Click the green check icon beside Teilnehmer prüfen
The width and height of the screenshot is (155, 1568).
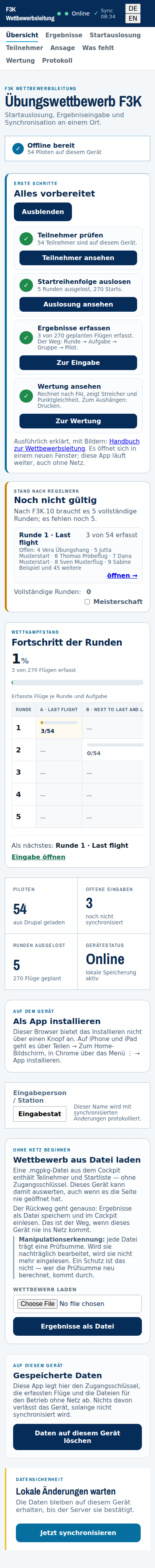(26, 239)
